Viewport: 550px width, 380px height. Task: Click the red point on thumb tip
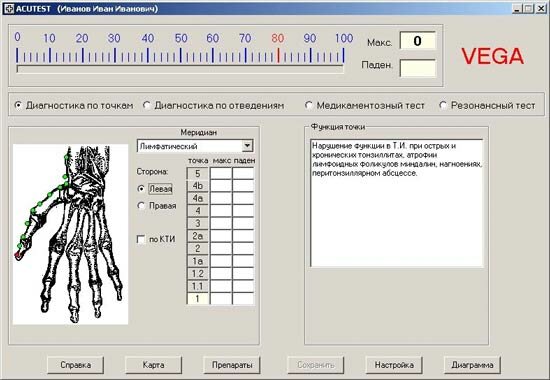point(17,255)
